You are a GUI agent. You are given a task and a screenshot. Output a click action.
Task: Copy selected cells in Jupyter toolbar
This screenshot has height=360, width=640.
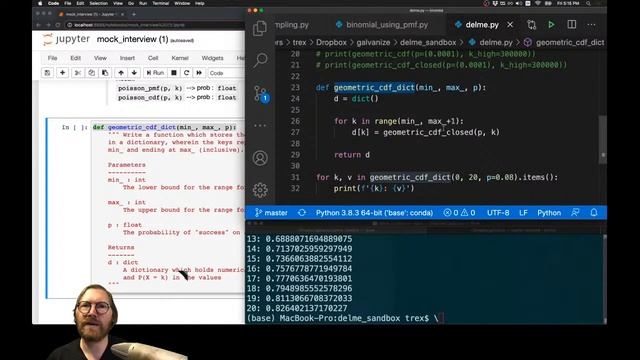tap(91, 73)
